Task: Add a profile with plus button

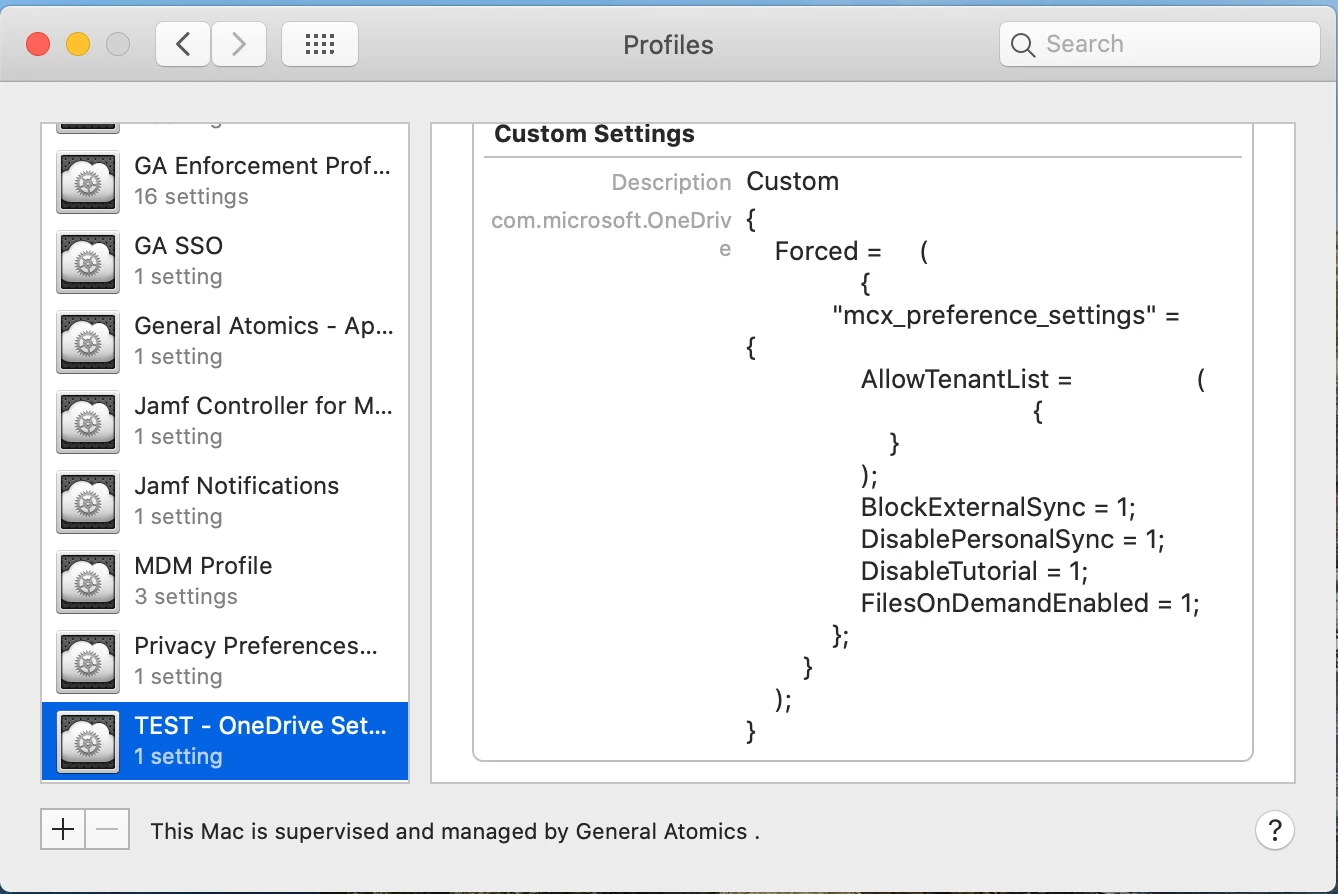Action: click(x=63, y=829)
